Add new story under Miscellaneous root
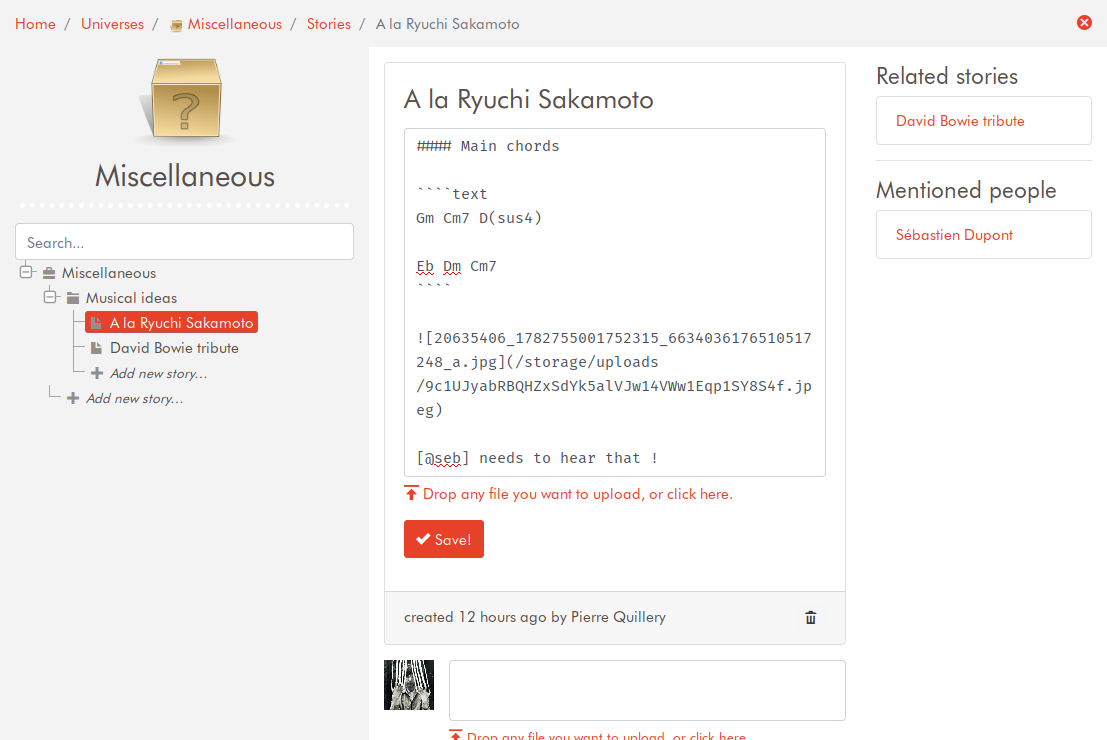 pos(134,399)
